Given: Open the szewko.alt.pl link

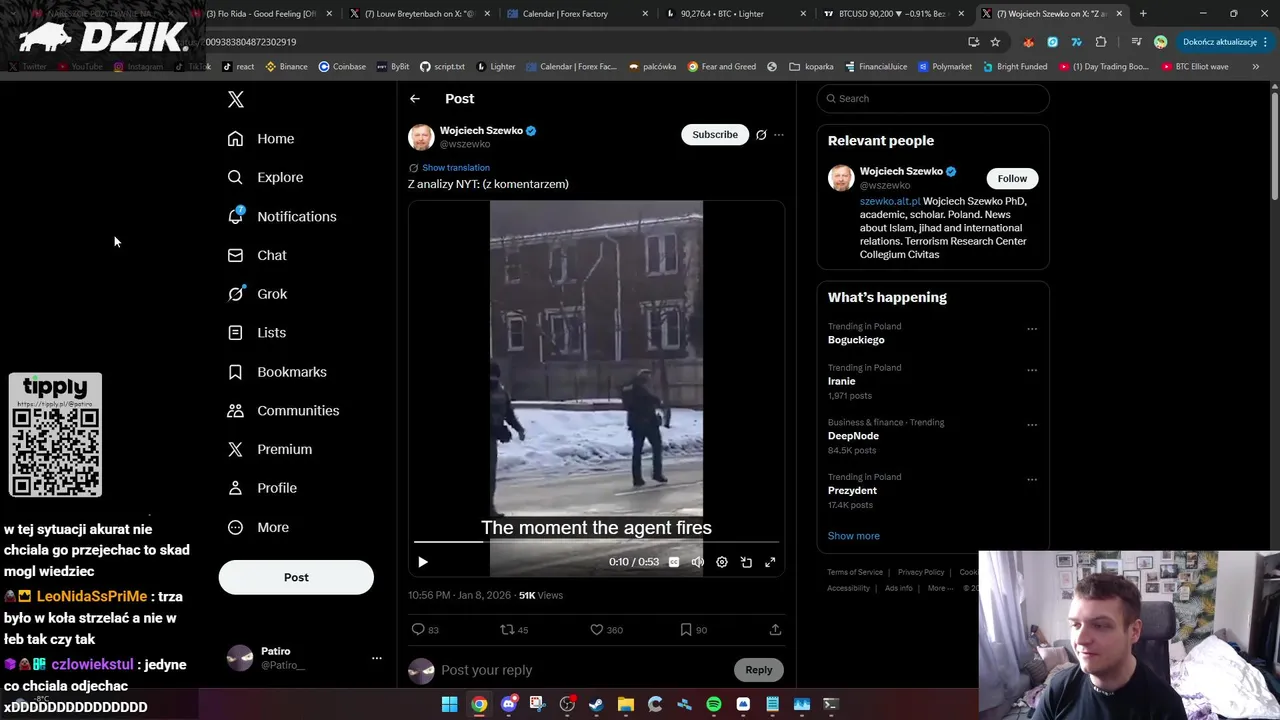Looking at the screenshot, I should point(890,201).
